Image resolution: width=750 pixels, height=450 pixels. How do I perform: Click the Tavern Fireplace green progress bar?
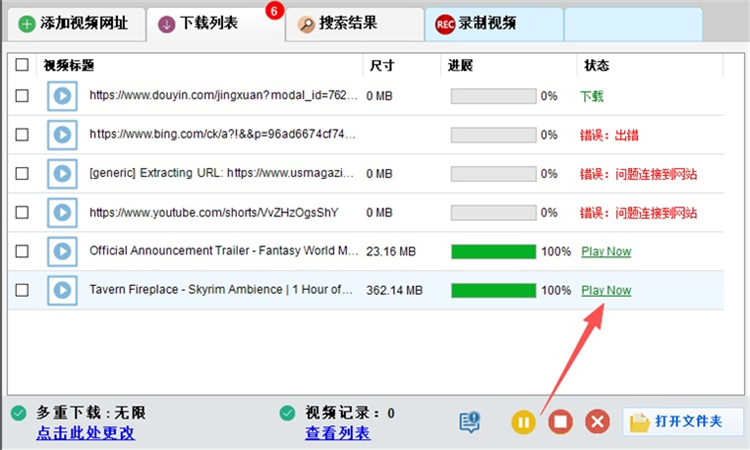click(493, 290)
